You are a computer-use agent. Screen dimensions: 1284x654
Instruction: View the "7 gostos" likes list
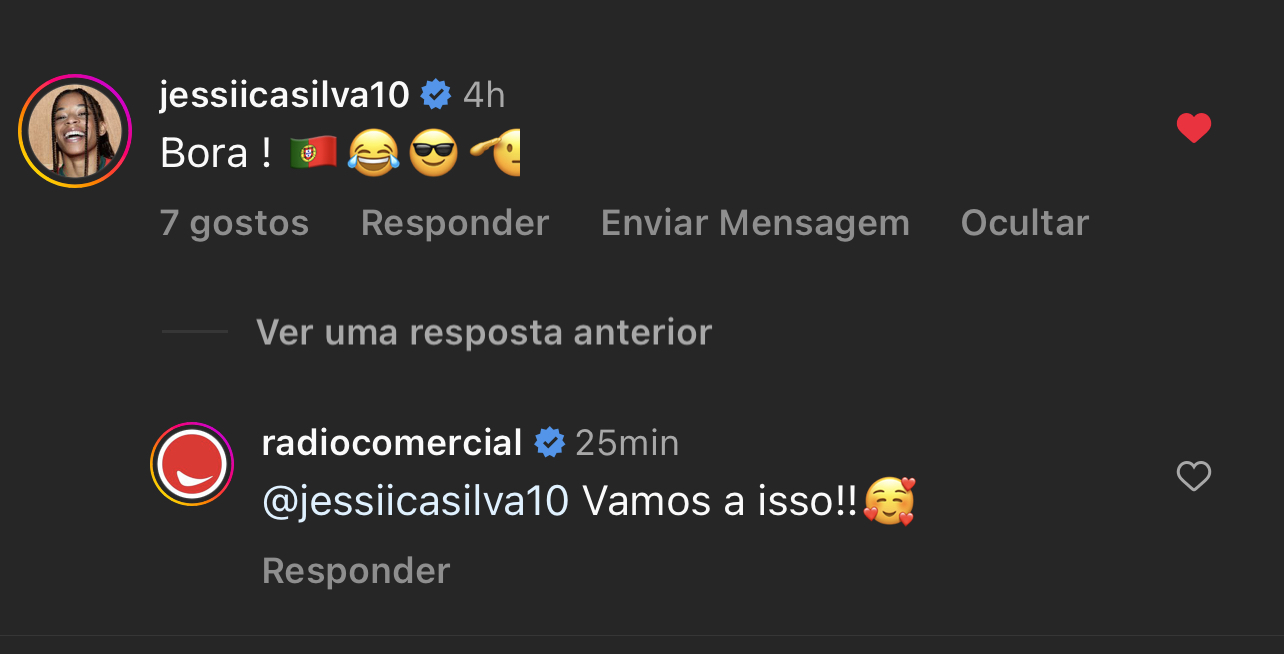click(x=234, y=223)
